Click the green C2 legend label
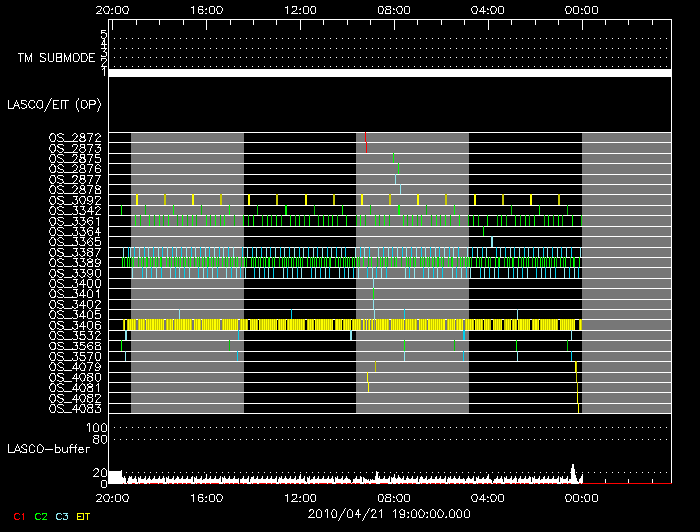This screenshot has width=700, height=532. point(41,516)
